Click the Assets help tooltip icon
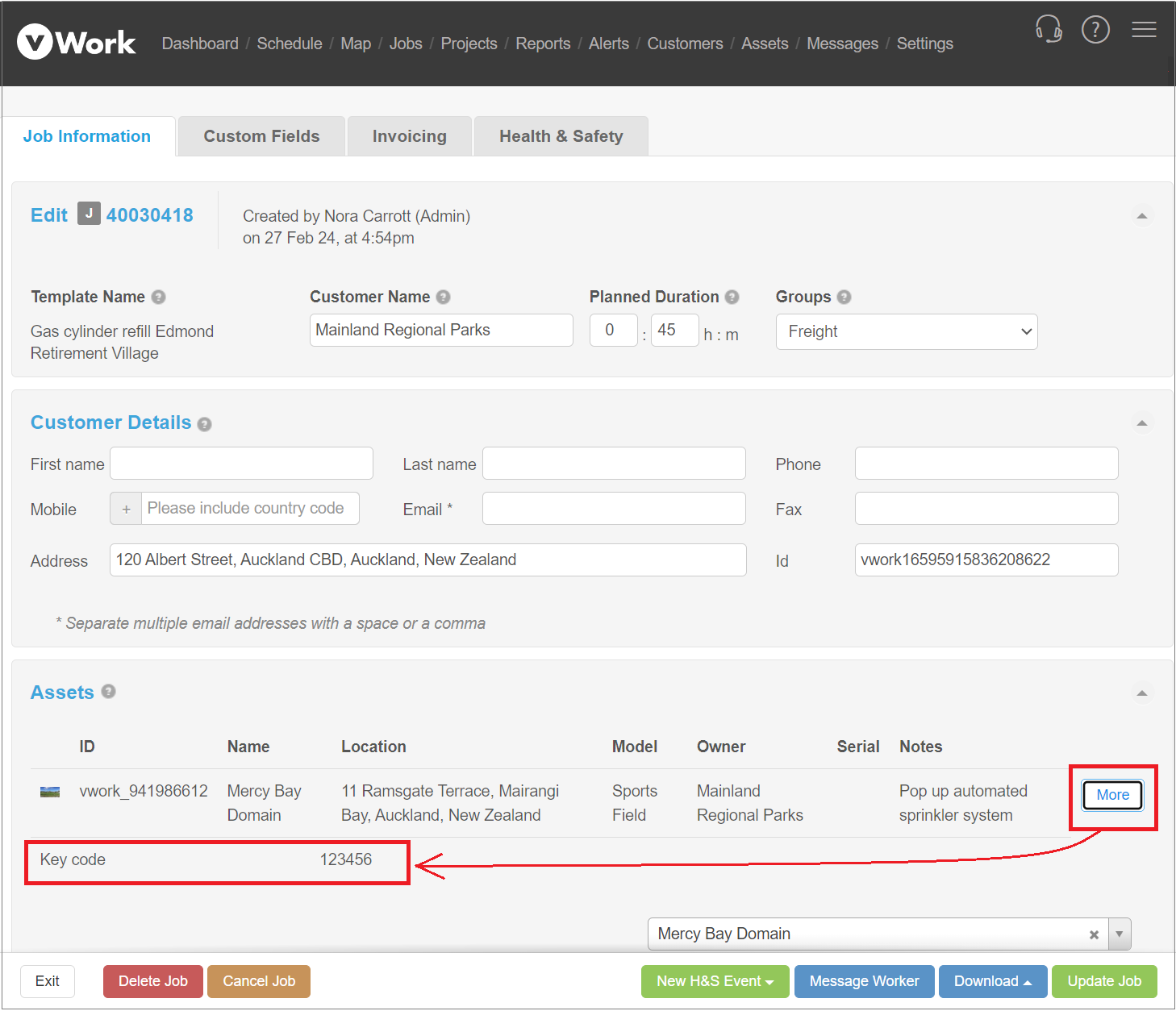Screen dimensions: 1176x1011 coord(109,692)
